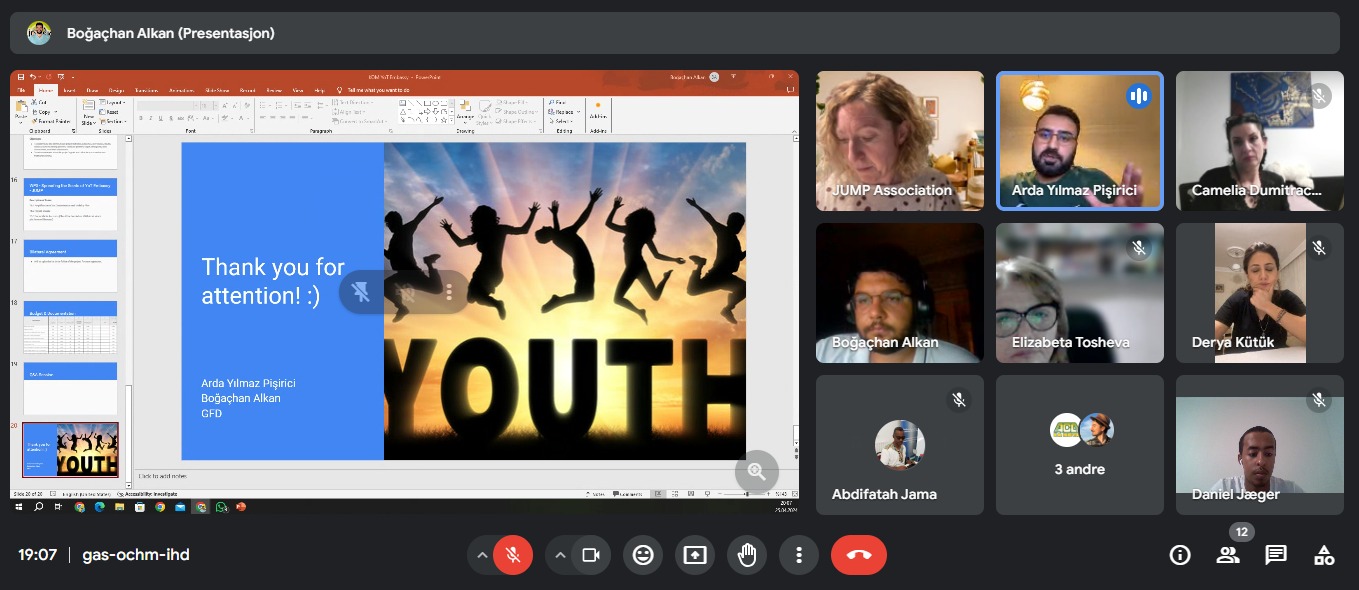This screenshot has height=590, width=1359.
Task: Open the Replace dropdown in Editing group
Action: pos(564,112)
